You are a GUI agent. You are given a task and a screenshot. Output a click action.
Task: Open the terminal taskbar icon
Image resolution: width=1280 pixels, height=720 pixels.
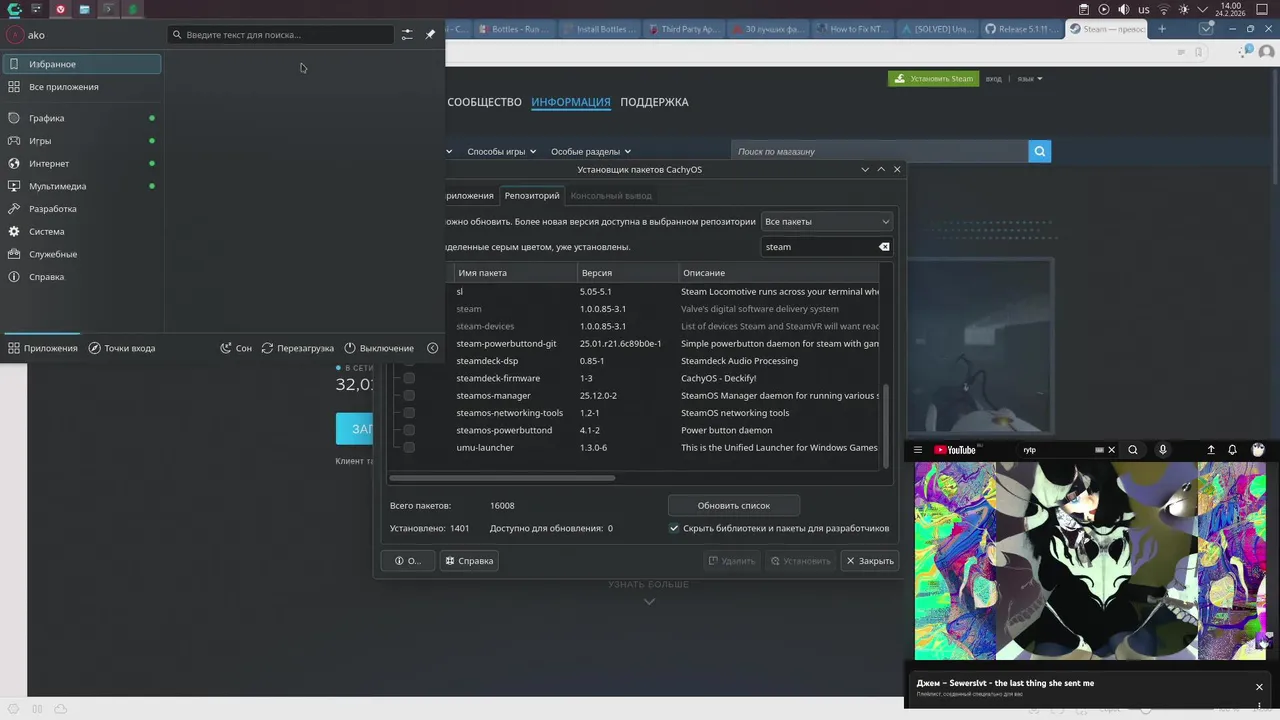pos(108,9)
